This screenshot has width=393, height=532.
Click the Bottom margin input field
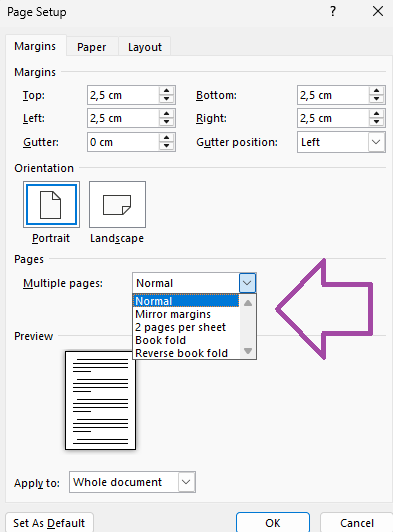coord(333,95)
